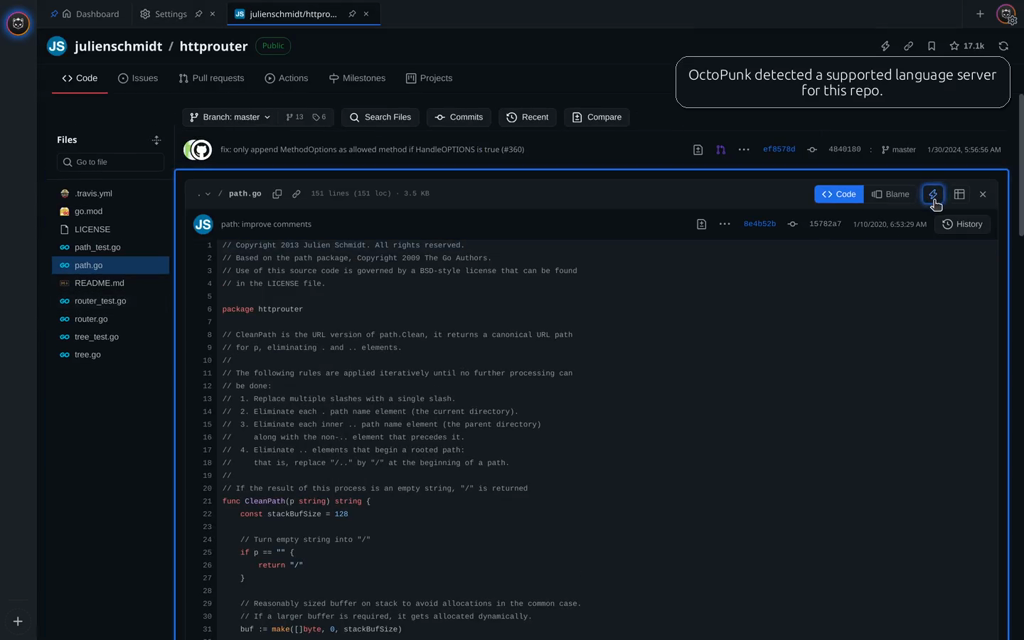
Task: Star the repository showing 17.1k
Action: [x=967, y=46]
